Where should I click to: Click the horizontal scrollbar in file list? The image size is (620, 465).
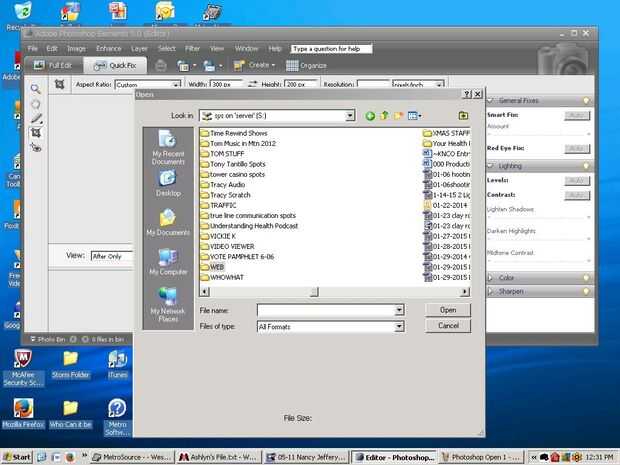coord(335,292)
